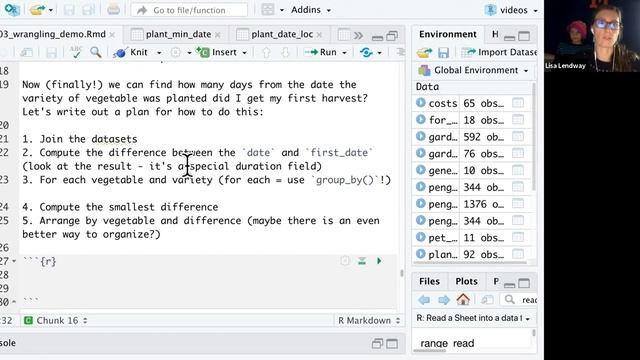Switch to the plant_min_date tab
This screenshot has width=640, height=360.
coord(178,34)
